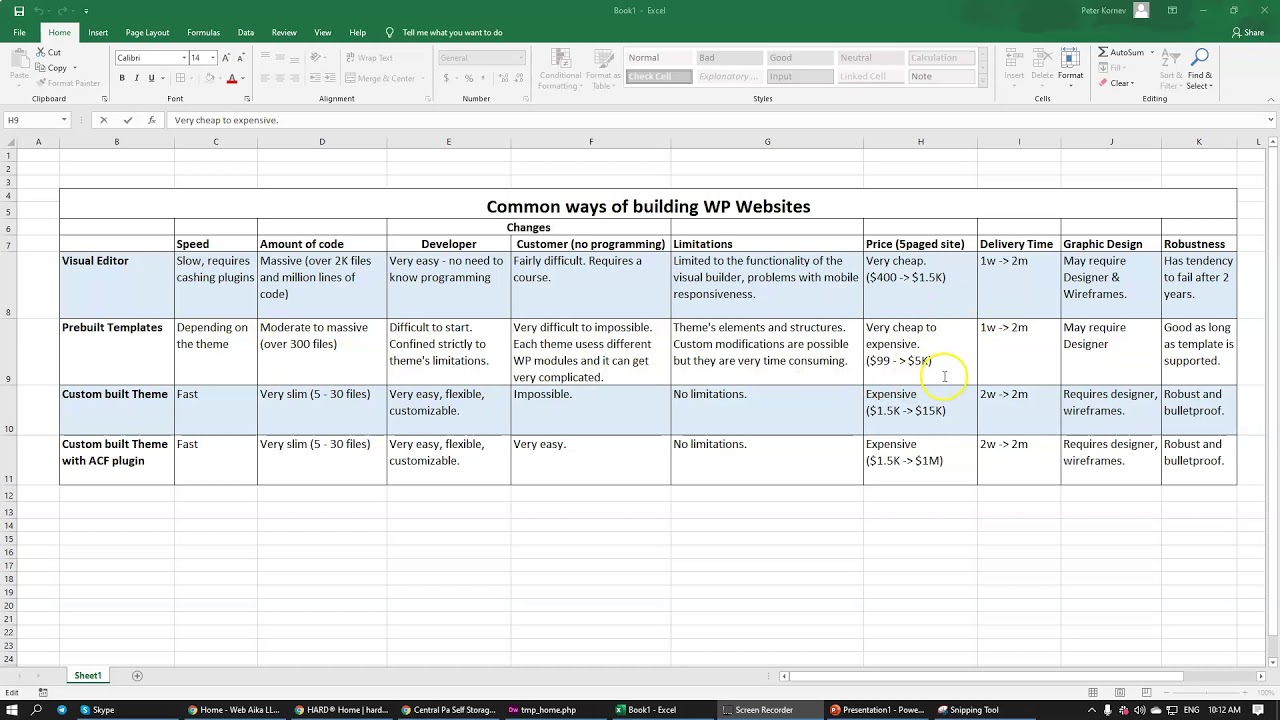
Task: Click the red Font Color A swatch
Action: point(231,78)
